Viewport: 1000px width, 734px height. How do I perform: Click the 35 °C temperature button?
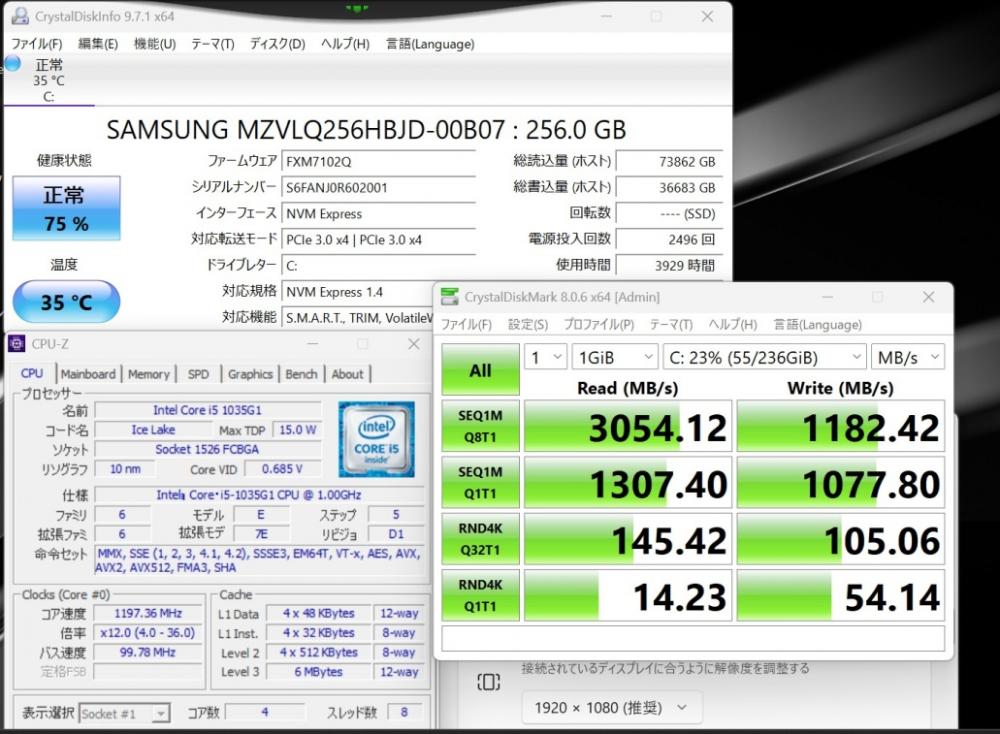pos(66,302)
